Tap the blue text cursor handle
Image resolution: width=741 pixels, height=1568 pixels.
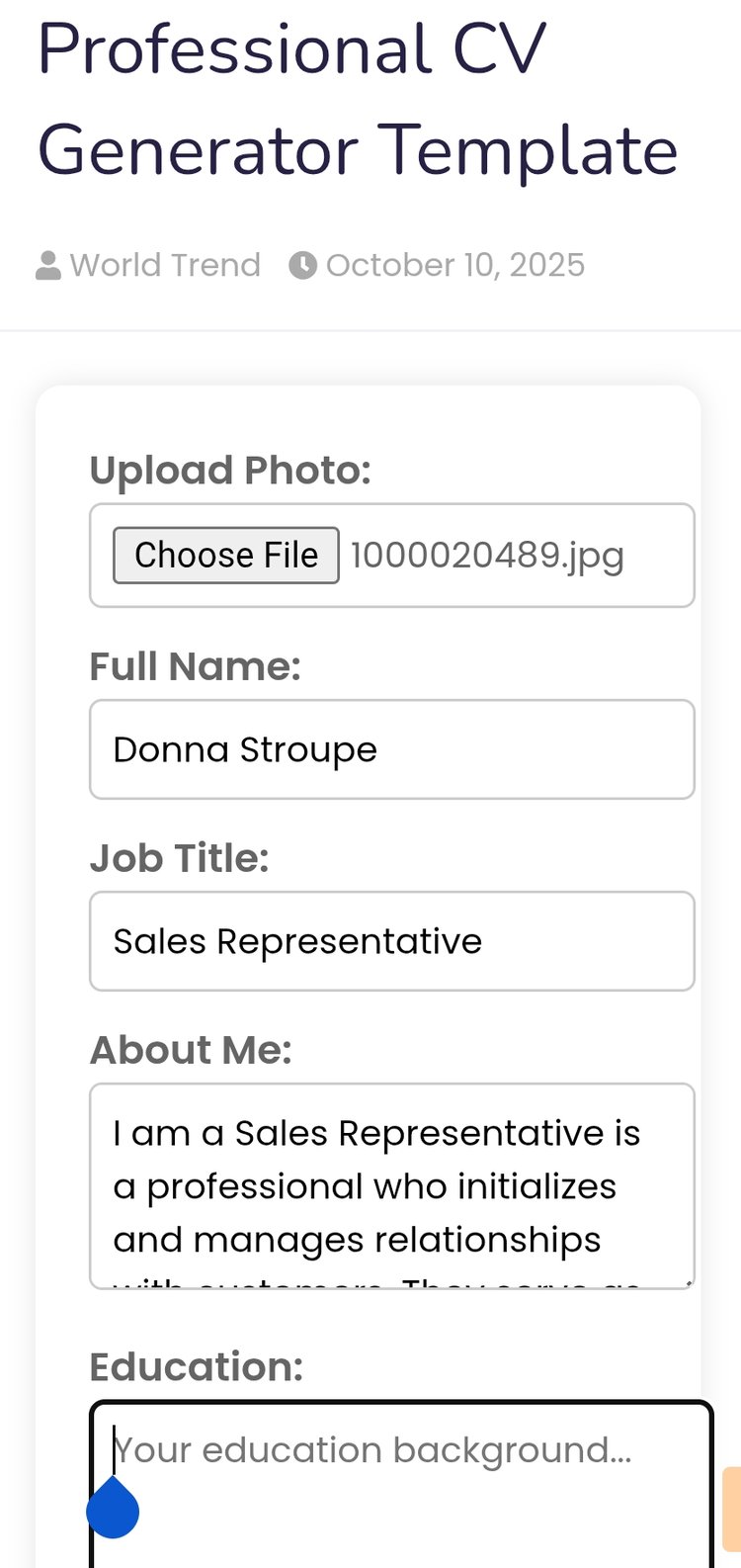click(113, 1509)
